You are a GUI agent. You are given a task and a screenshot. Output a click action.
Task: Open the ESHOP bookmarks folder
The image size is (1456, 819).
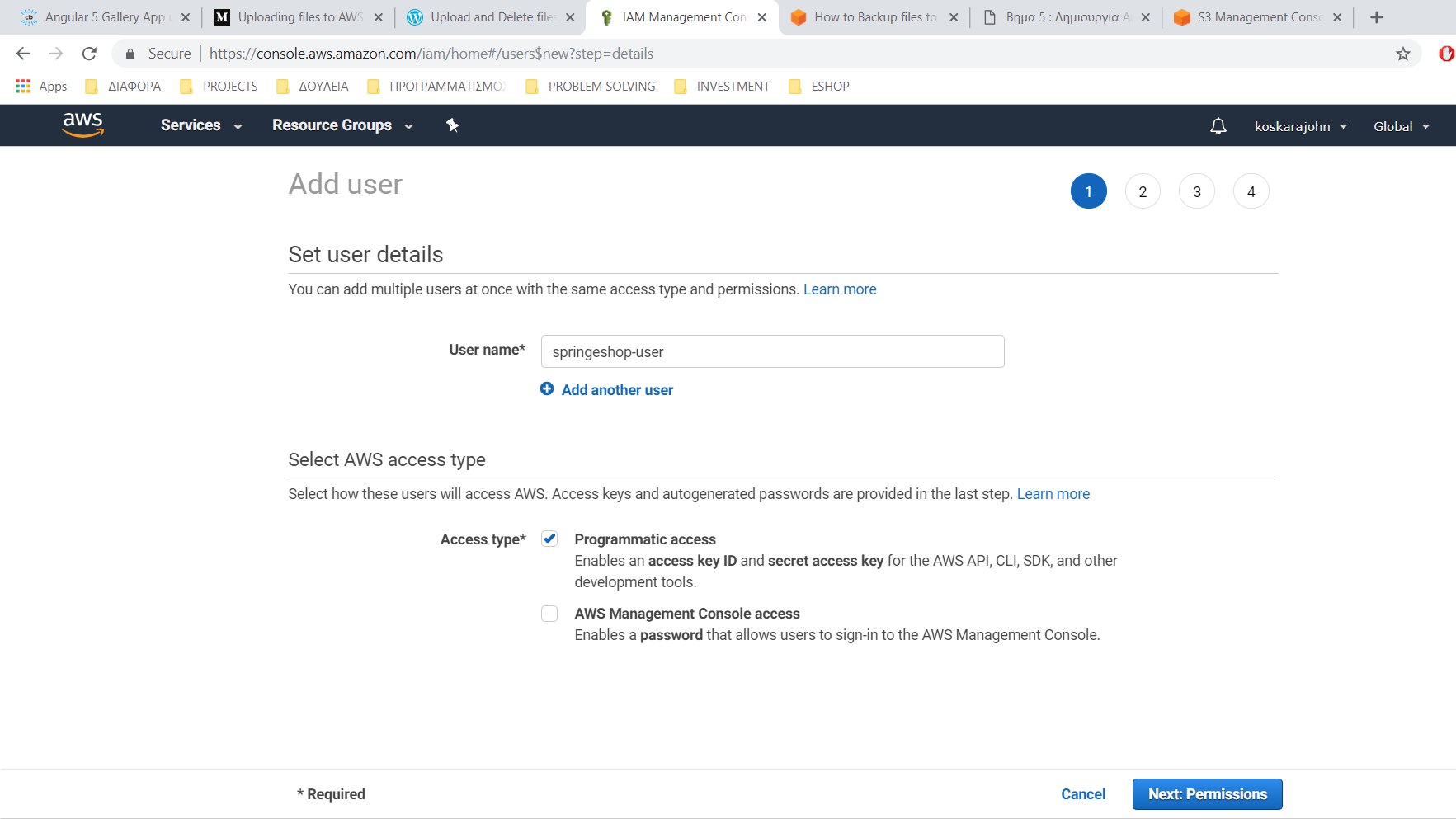(x=819, y=87)
